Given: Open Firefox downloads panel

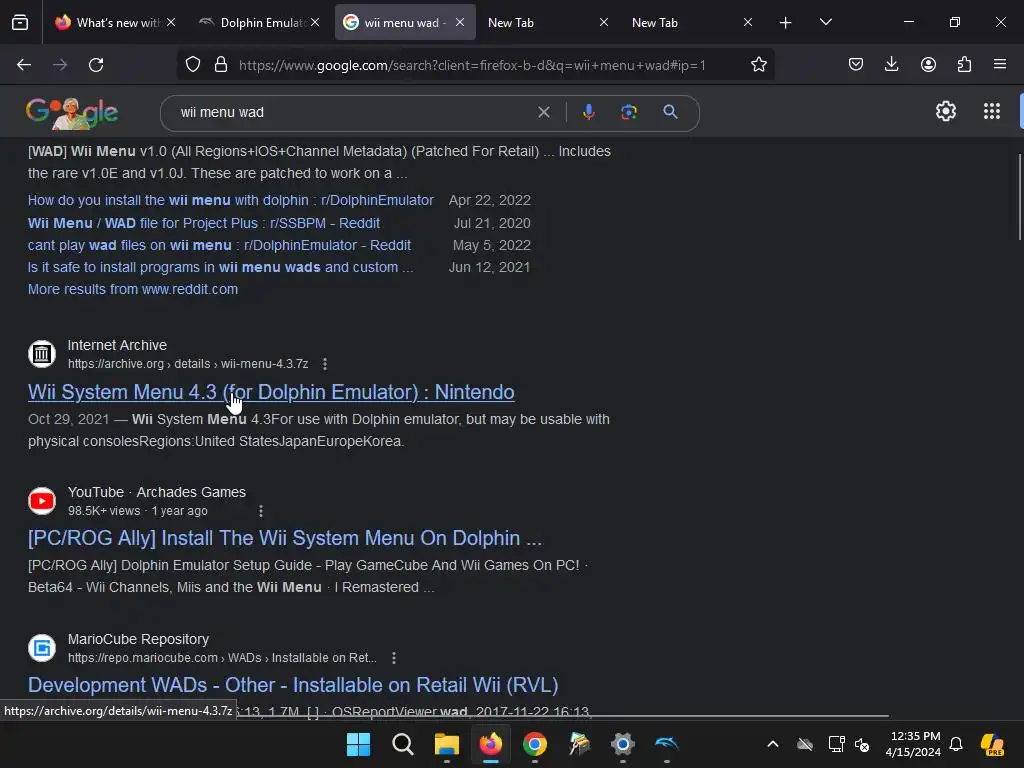Looking at the screenshot, I should [891, 65].
